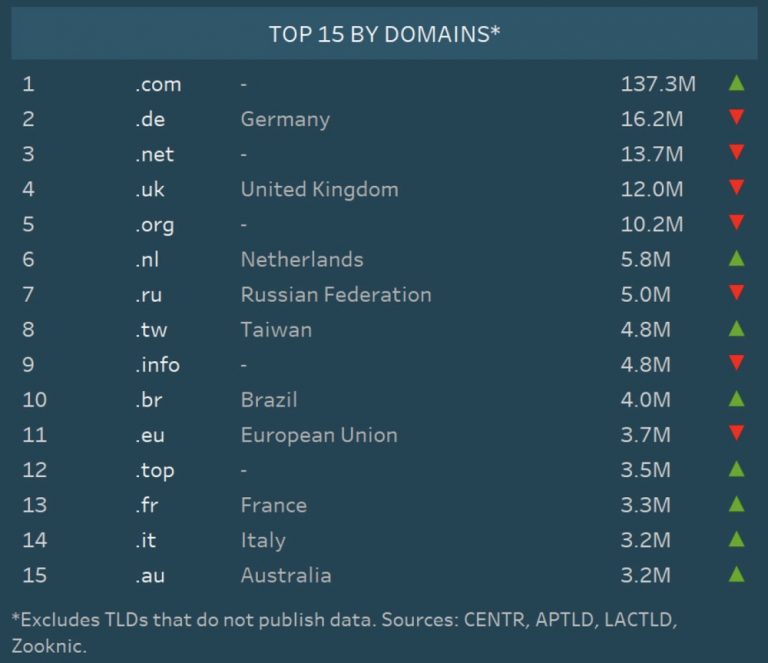Viewport: 768px width, 663px height.
Task: Click the red down arrow for .ru
Action: 737,294
